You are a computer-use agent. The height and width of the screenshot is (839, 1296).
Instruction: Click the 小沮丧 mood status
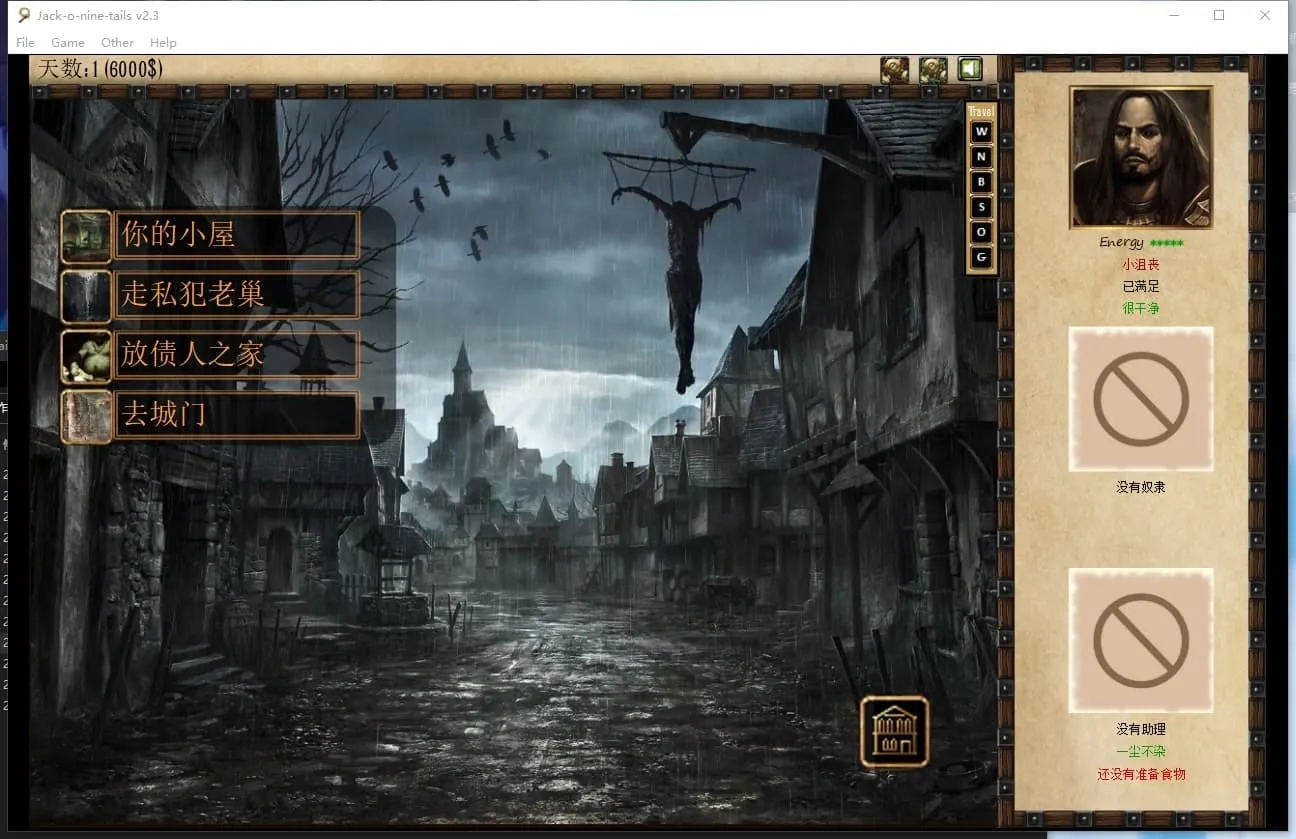click(1141, 265)
